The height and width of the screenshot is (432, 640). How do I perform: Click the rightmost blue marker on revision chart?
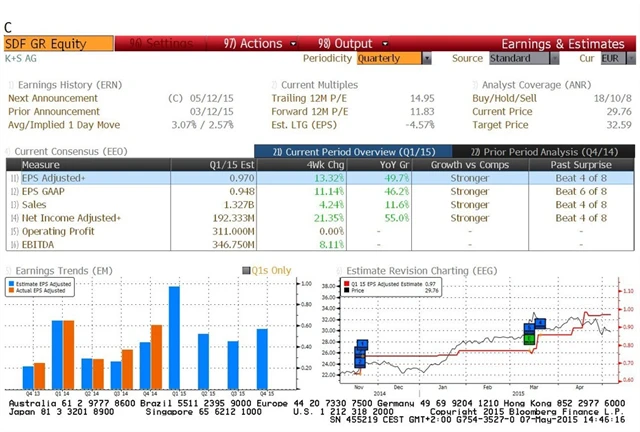point(540,323)
